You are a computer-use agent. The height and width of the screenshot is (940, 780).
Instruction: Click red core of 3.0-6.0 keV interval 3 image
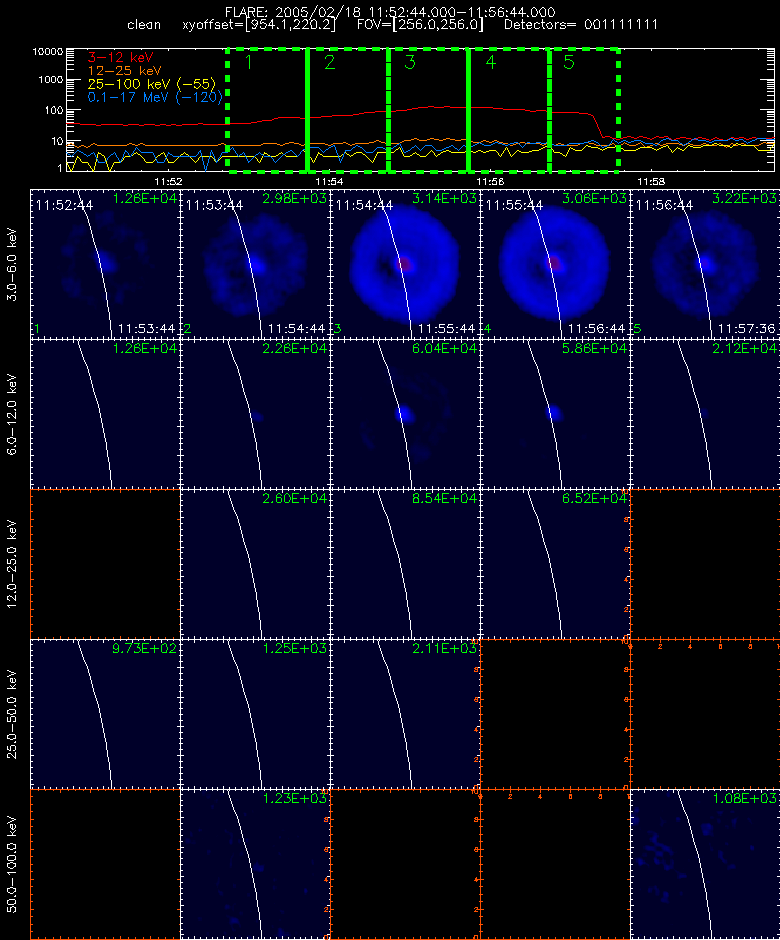[x=404, y=263]
